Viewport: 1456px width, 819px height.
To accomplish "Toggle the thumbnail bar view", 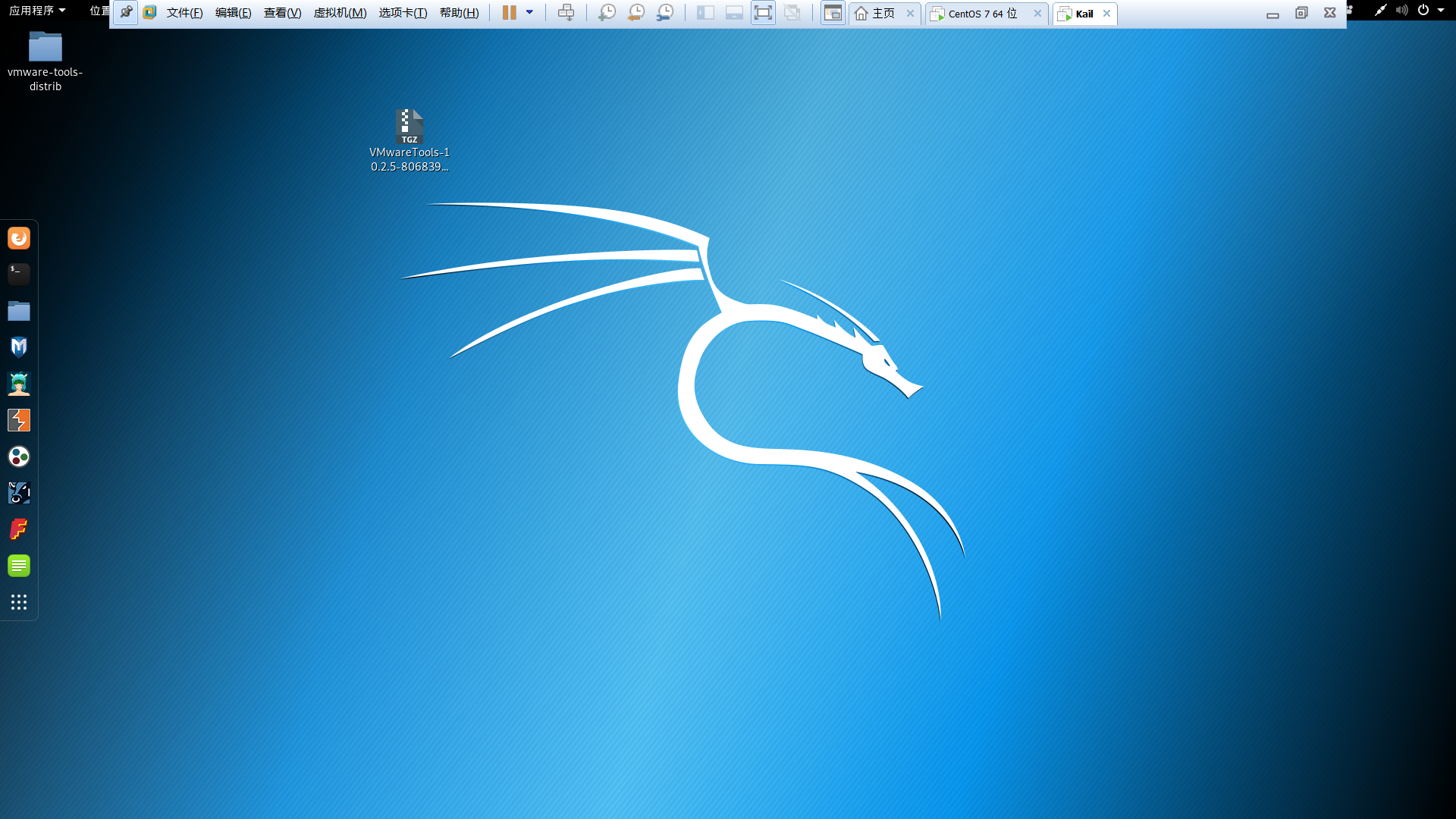I will click(x=734, y=12).
